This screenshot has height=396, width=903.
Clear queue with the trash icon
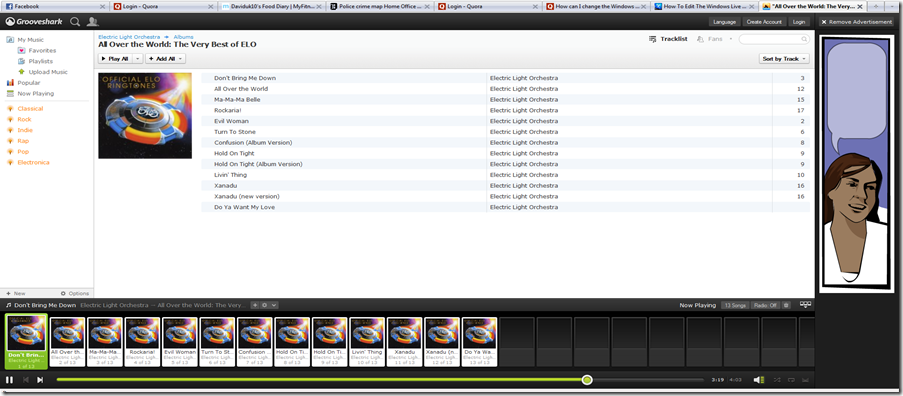tap(786, 305)
